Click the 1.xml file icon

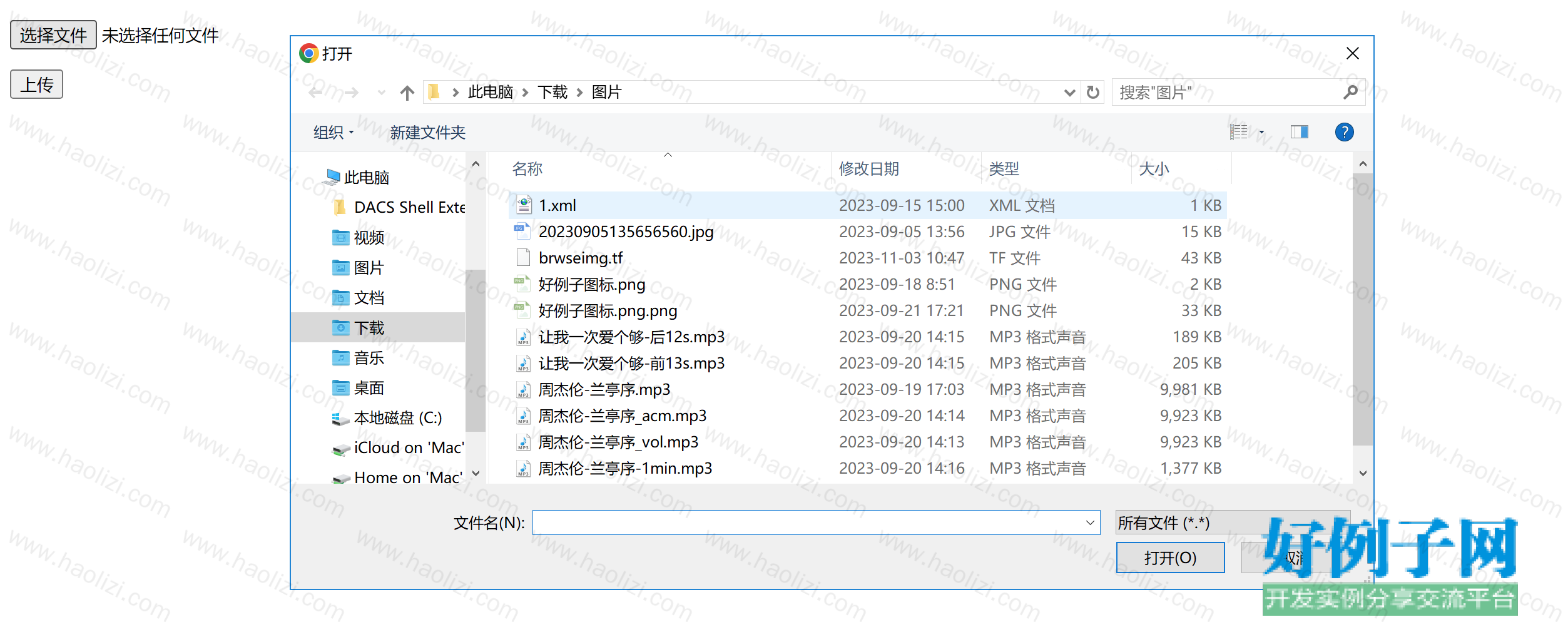coord(524,205)
